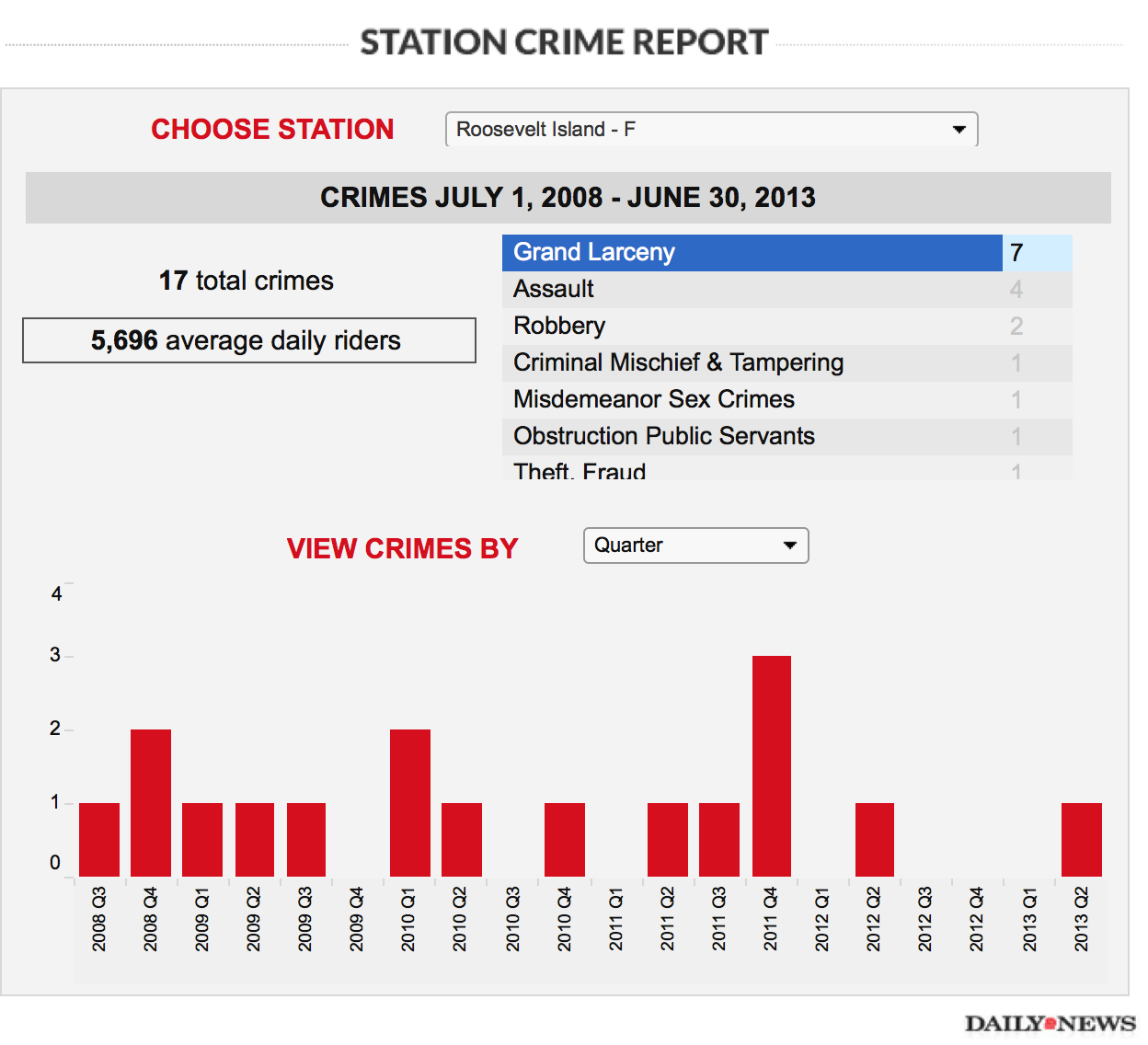The height and width of the screenshot is (1045, 1148).
Task: Click the '5,696 average daily riders' box
Action: 248,340
